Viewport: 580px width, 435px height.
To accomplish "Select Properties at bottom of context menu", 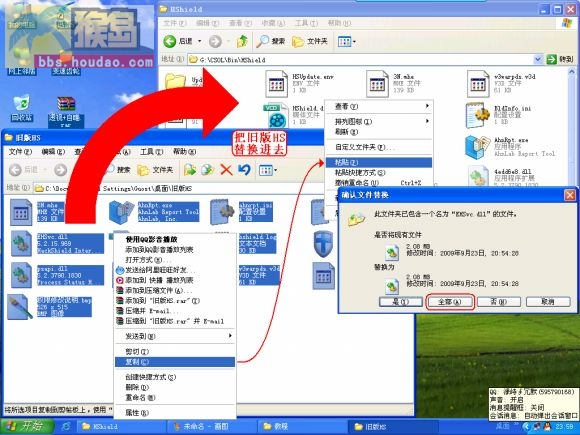I will (175, 413).
